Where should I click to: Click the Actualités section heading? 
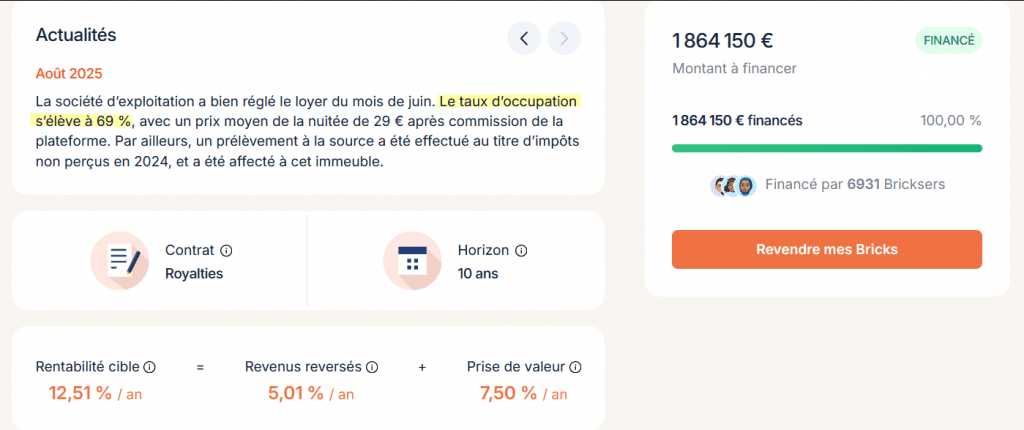76,35
